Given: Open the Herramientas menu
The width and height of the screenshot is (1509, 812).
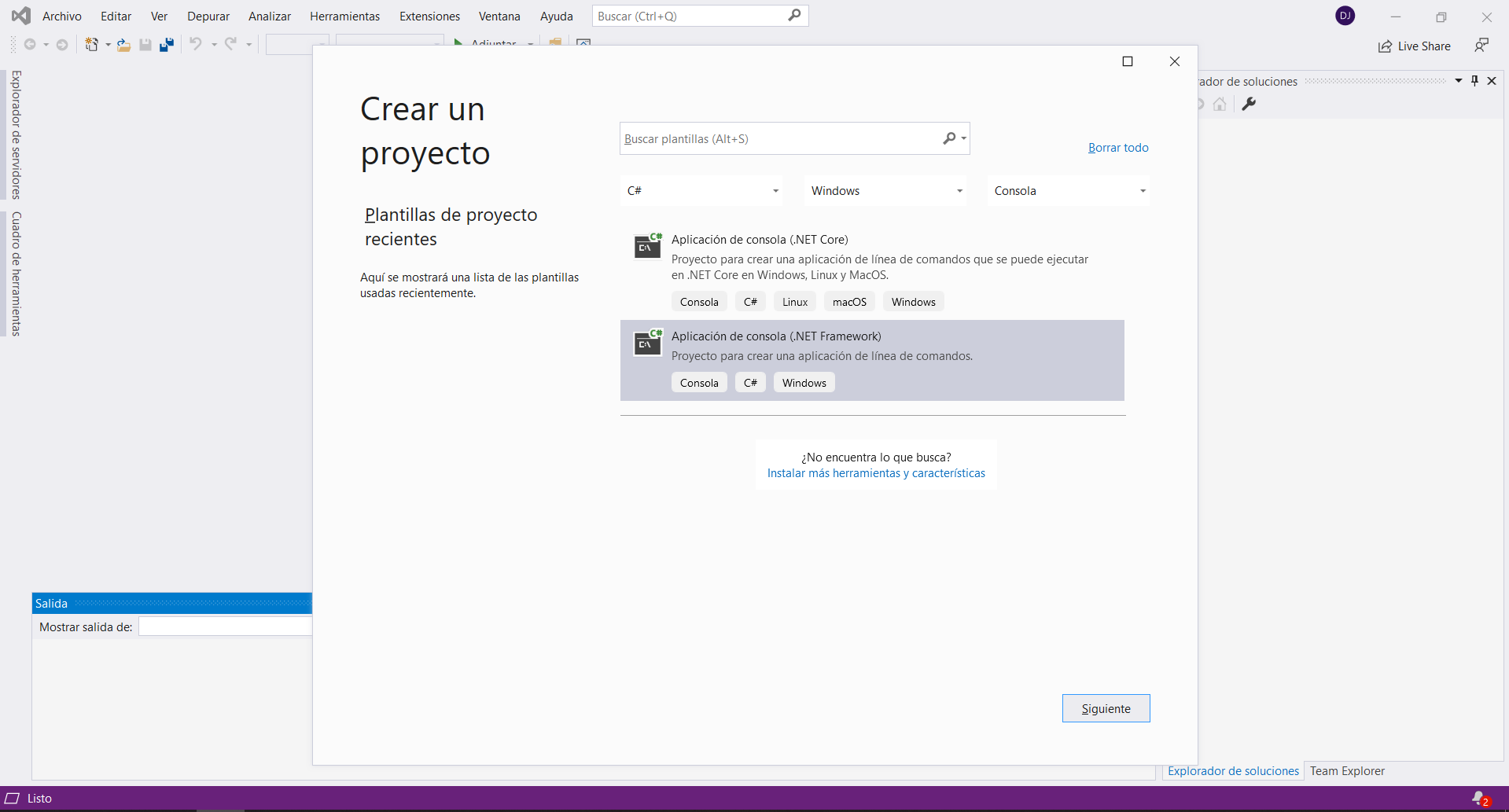Looking at the screenshot, I should pos(344,17).
